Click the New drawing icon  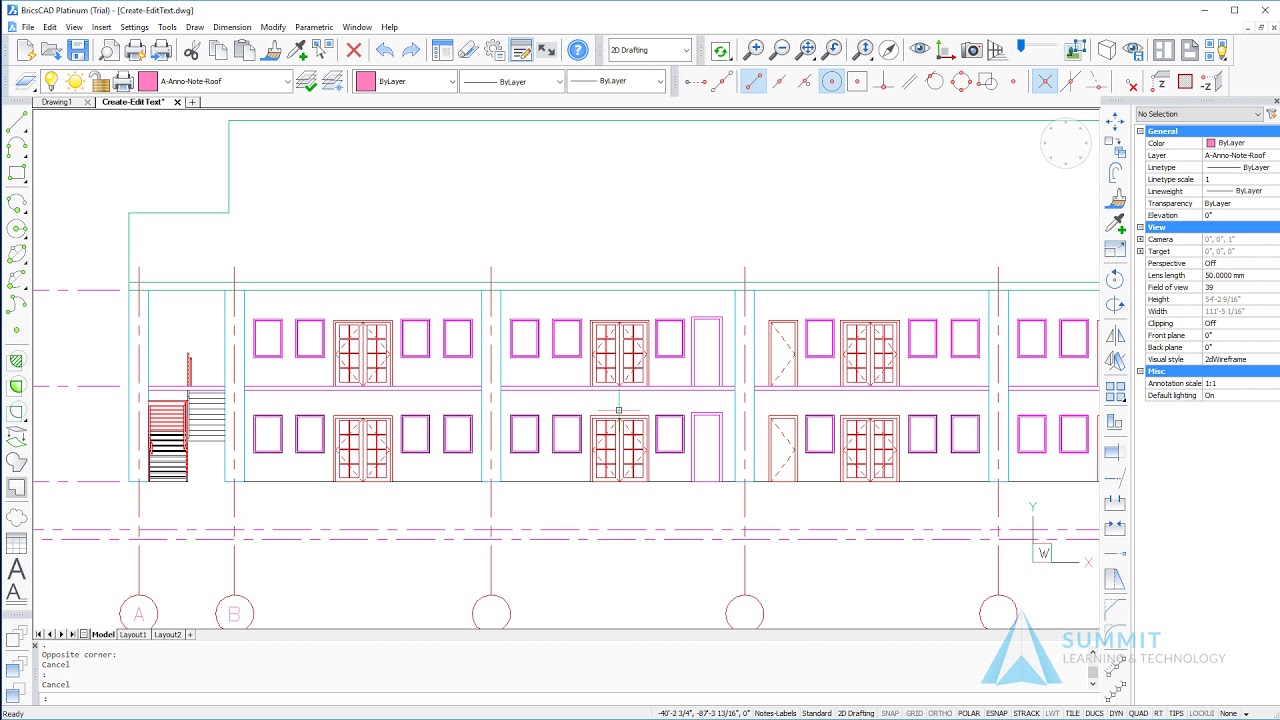[x=26, y=50]
